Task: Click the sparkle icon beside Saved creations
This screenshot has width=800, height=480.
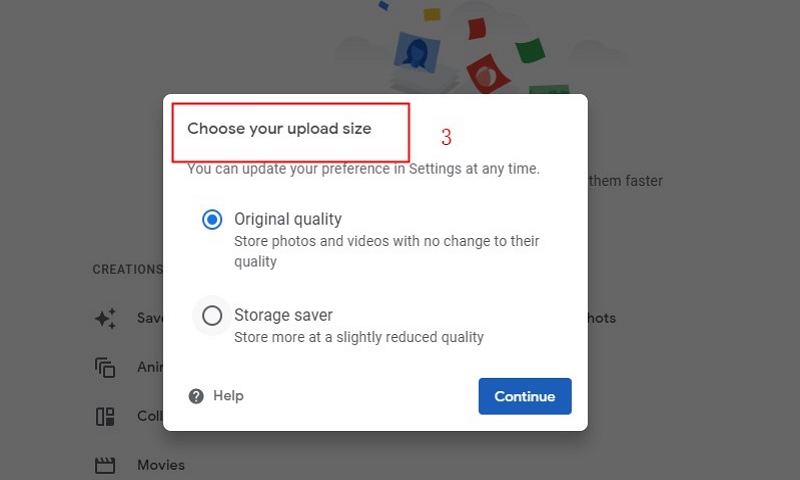Action: [x=106, y=319]
